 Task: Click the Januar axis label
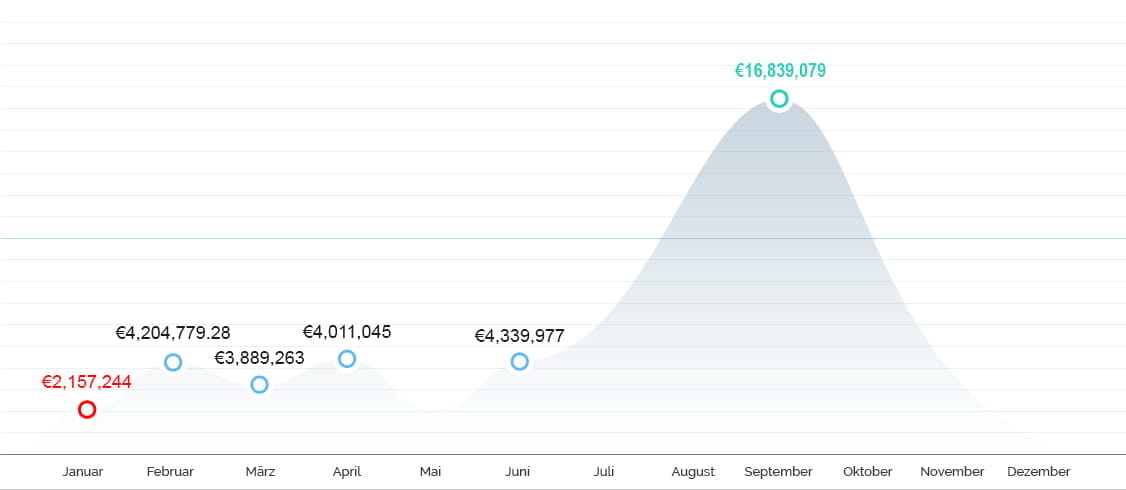(x=83, y=472)
